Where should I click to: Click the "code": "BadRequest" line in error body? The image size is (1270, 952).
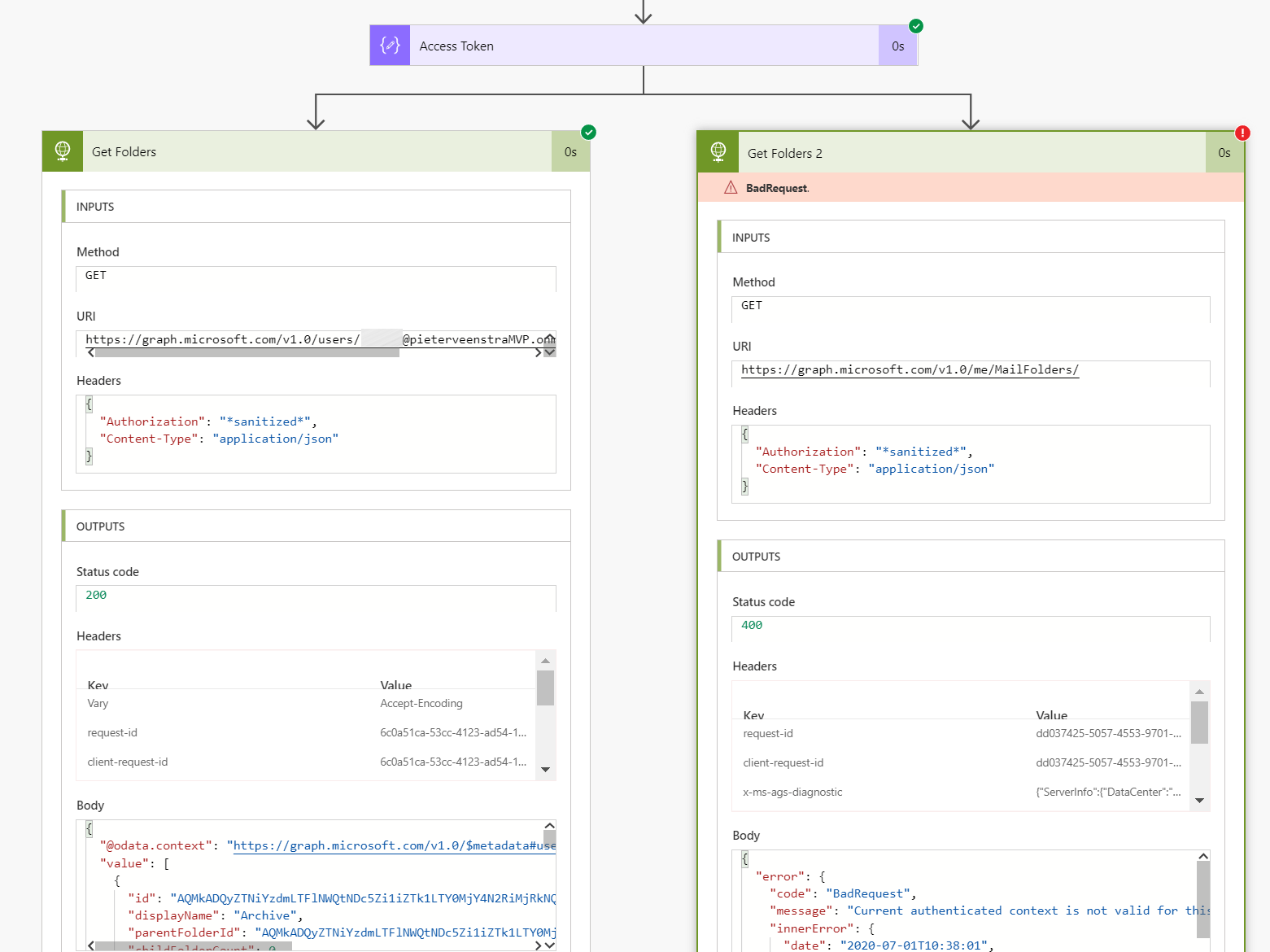click(x=843, y=894)
